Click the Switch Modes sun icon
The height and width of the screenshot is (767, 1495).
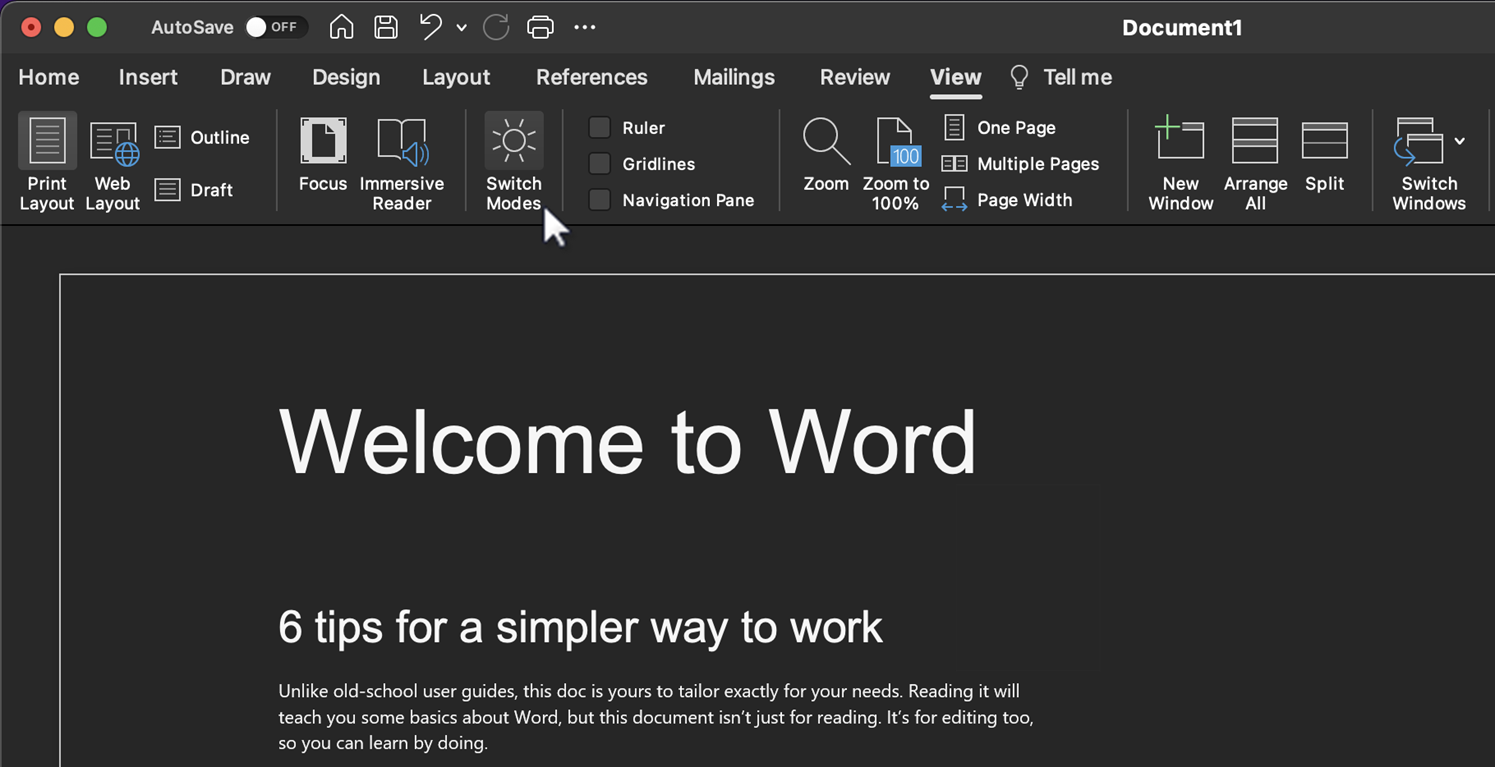(x=514, y=142)
